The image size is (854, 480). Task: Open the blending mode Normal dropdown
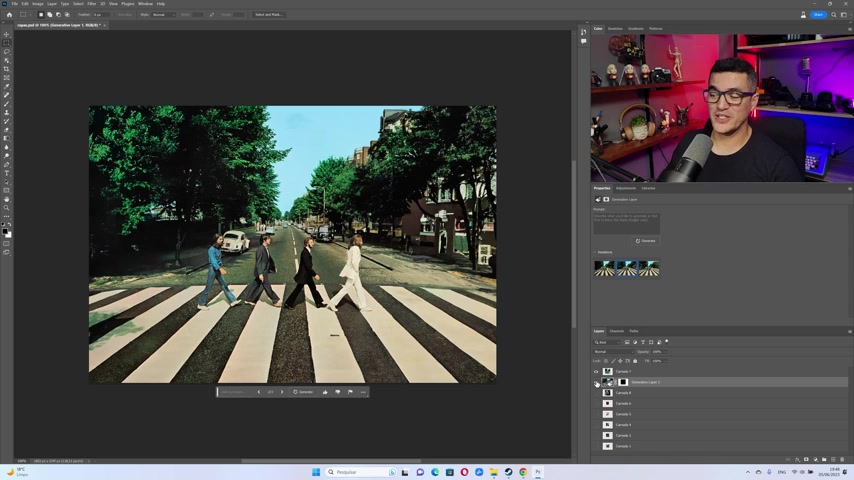613,351
